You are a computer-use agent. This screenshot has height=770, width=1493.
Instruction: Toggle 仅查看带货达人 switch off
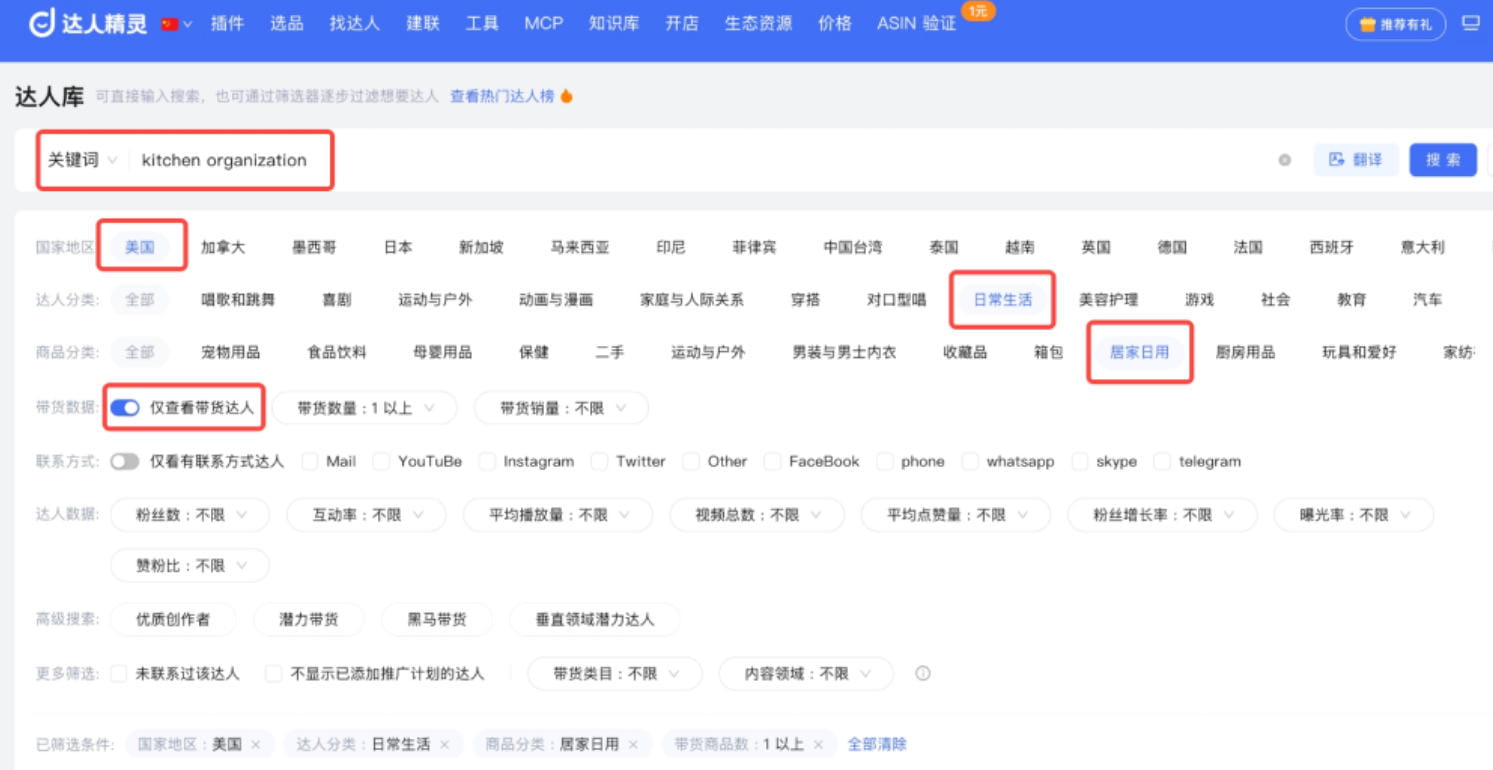(125, 408)
